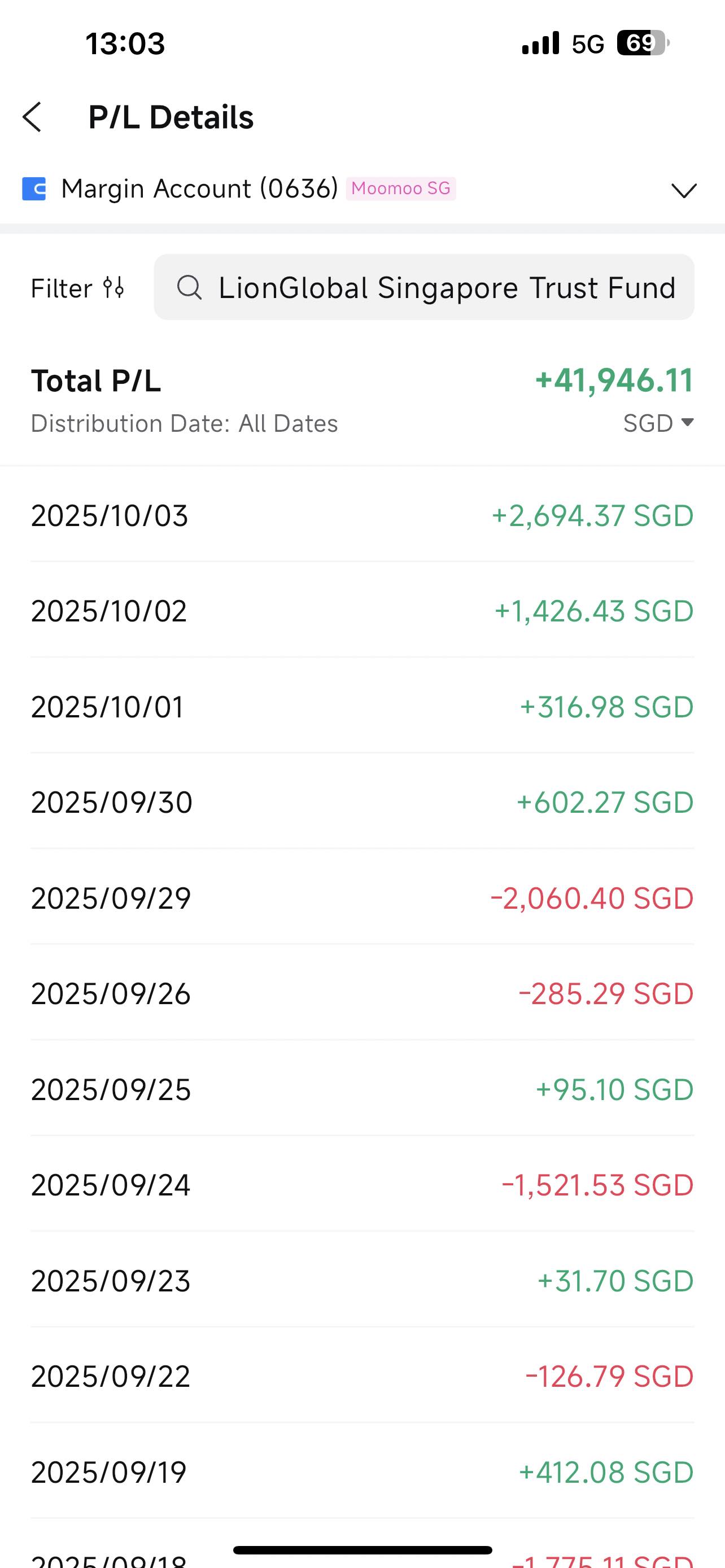Tap the Total P/L amount +41,946.11
This screenshot has height=1568, width=725.
point(614,380)
